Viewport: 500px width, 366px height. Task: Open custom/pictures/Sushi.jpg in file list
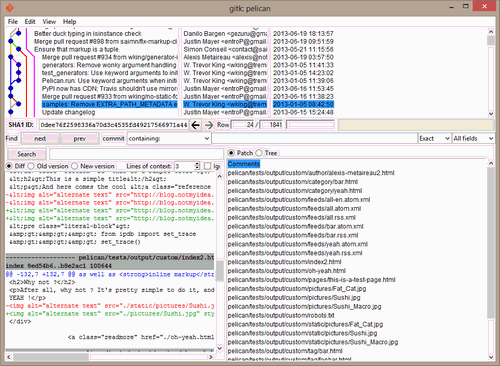294,297
